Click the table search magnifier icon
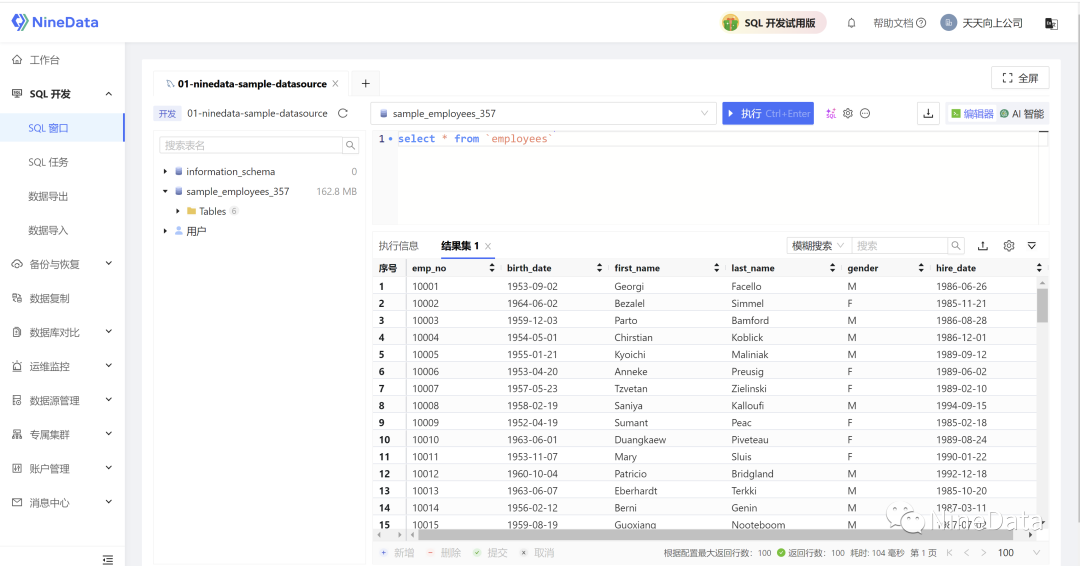 point(351,145)
